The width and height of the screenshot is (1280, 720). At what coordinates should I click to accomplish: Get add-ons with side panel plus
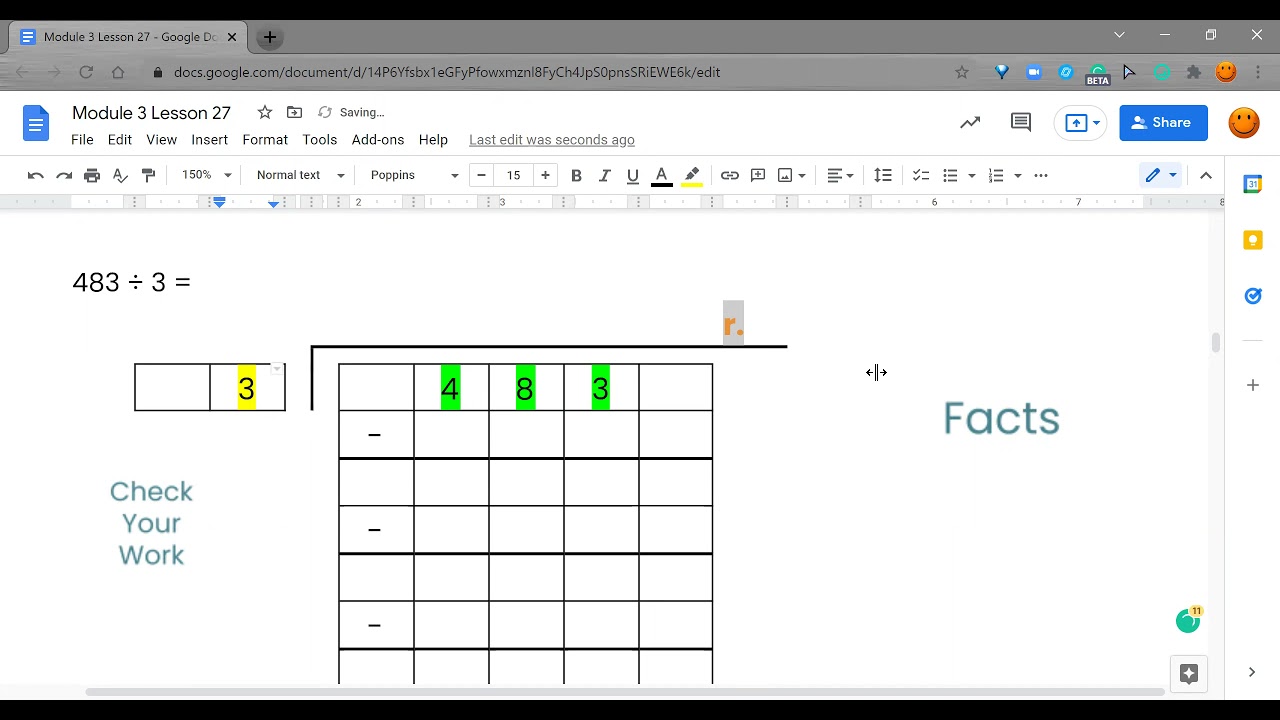click(1252, 385)
